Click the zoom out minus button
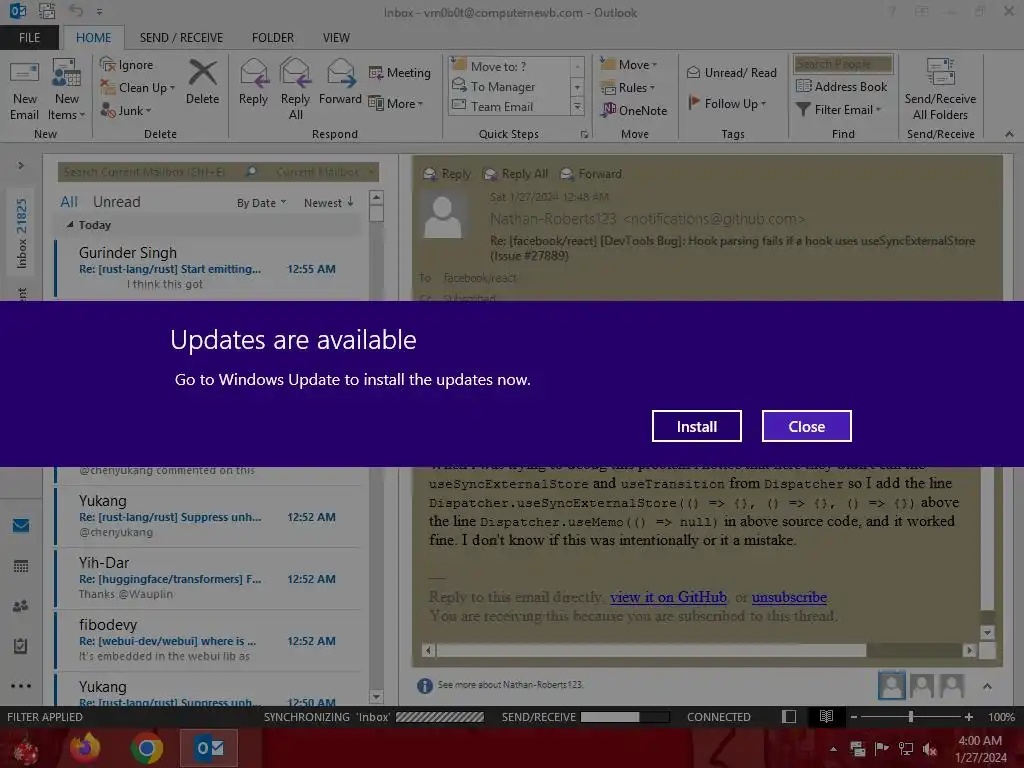1024x768 pixels. pyautogui.click(x=854, y=716)
